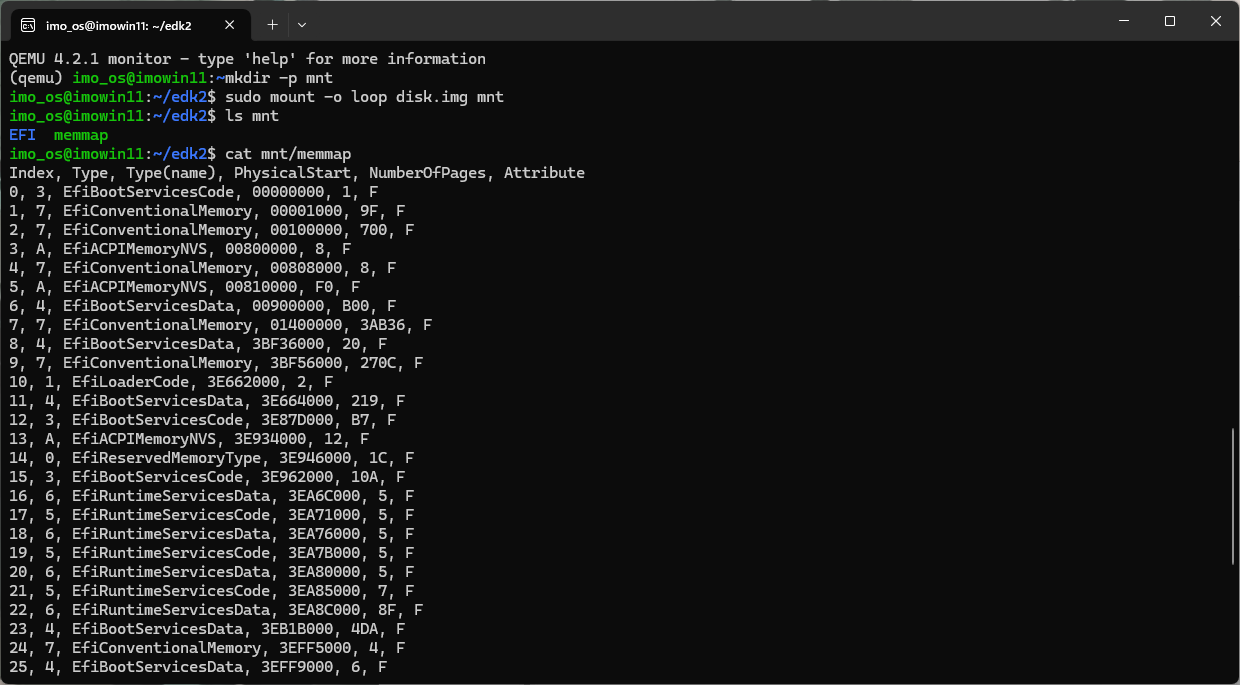This screenshot has width=1240, height=685.
Task: Close the terminal window
Action: (1215, 21)
